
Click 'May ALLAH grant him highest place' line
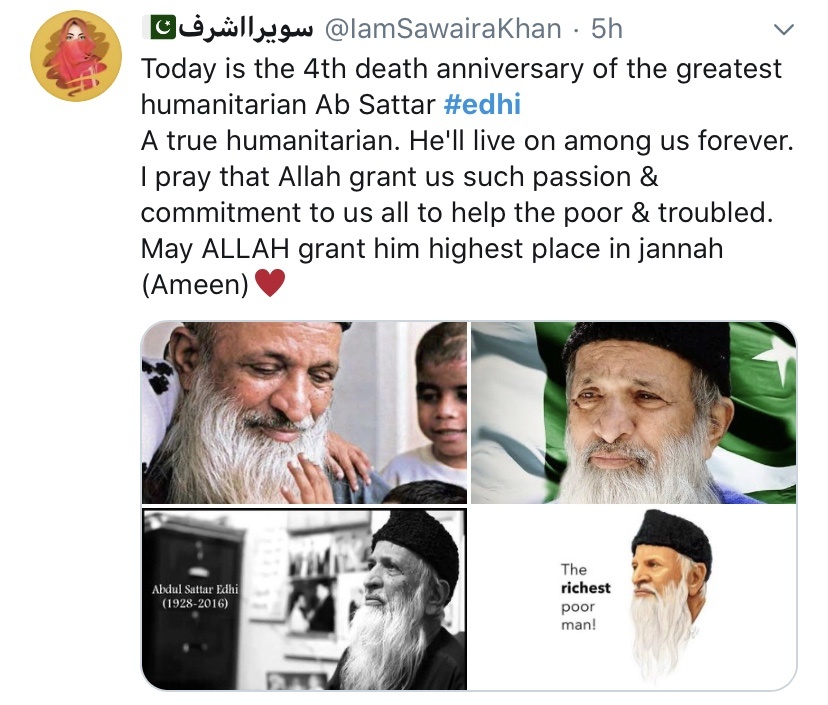(432, 249)
